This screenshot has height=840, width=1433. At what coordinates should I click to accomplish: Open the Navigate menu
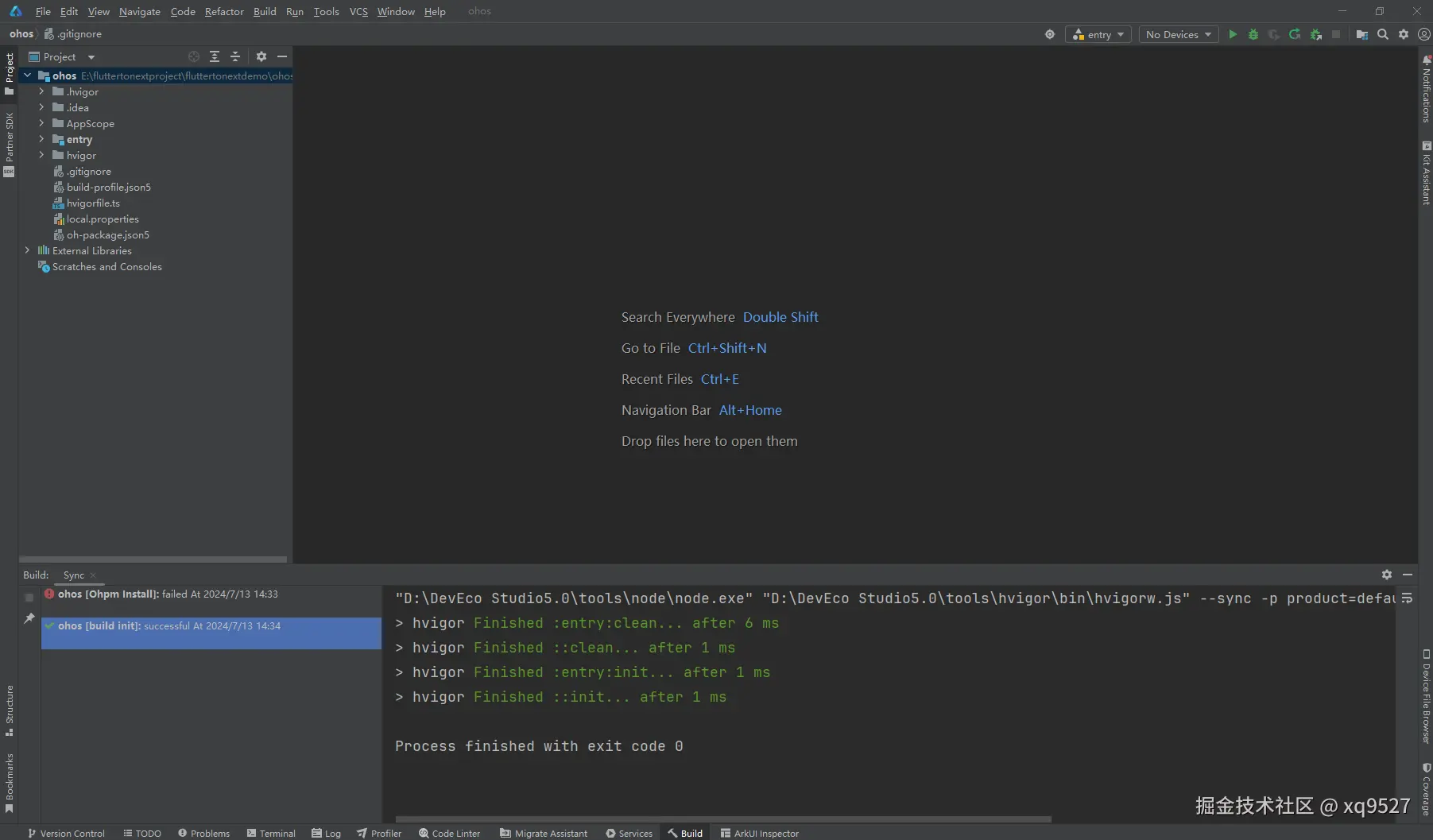point(140,11)
